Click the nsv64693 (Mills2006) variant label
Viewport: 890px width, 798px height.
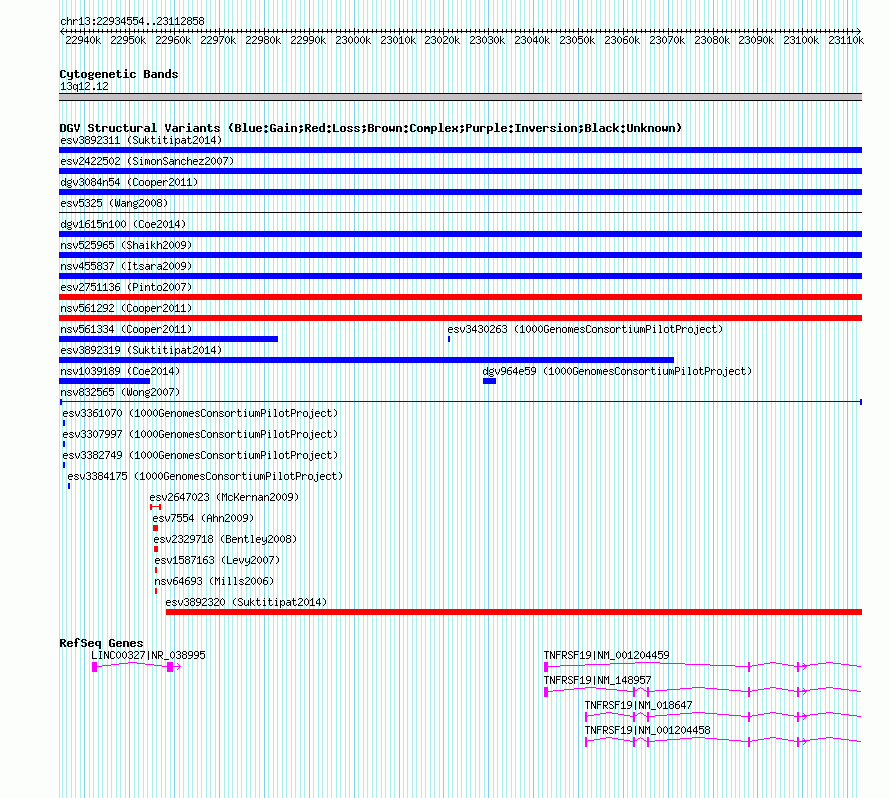pyautogui.click(x=214, y=581)
